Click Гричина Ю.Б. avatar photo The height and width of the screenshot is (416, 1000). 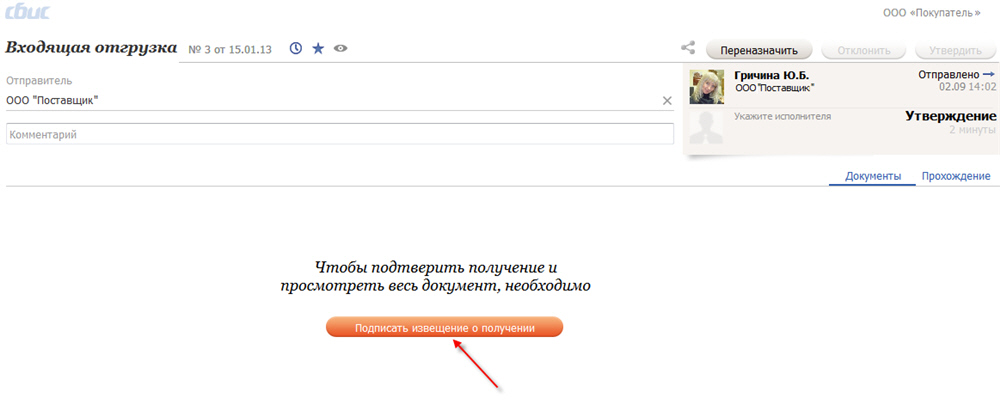click(x=707, y=87)
